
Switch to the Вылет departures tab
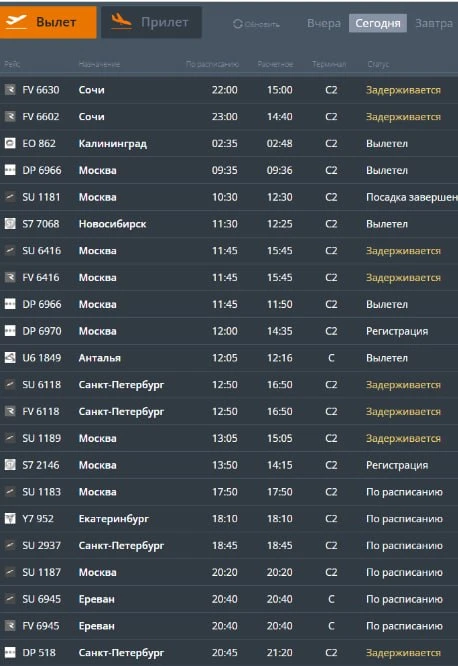pos(48,22)
